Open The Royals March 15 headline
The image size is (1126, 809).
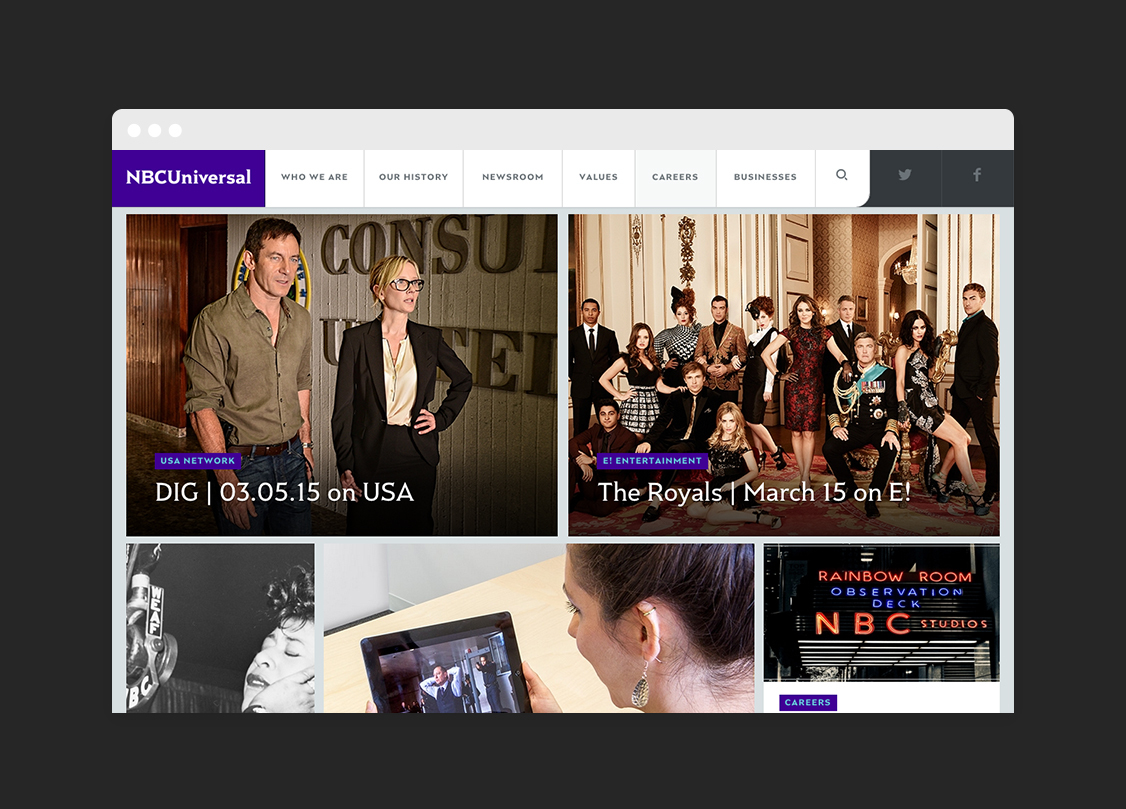coord(754,492)
